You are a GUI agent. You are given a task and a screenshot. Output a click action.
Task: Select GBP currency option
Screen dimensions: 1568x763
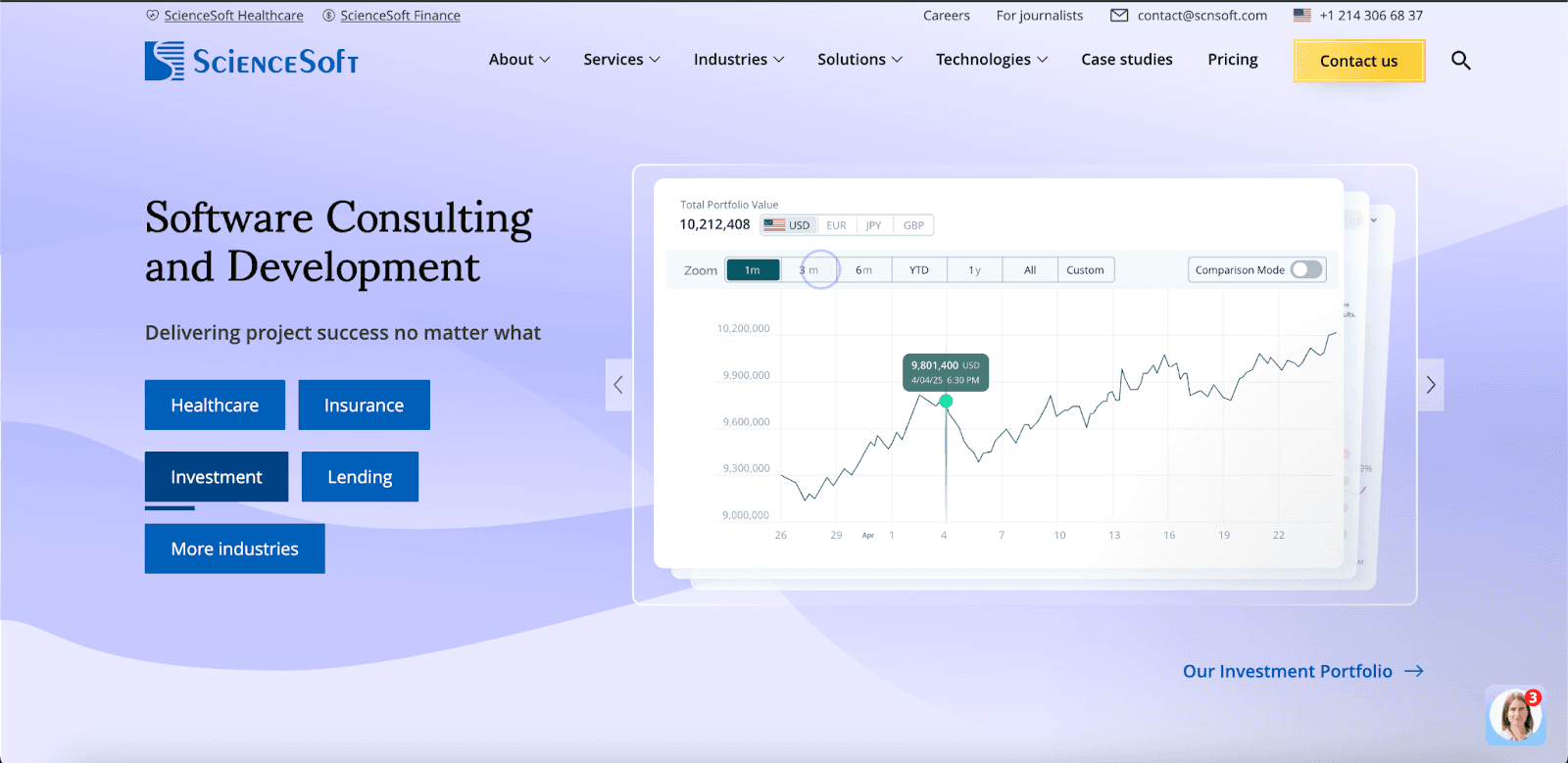pyautogui.click(x=913, y=225)
